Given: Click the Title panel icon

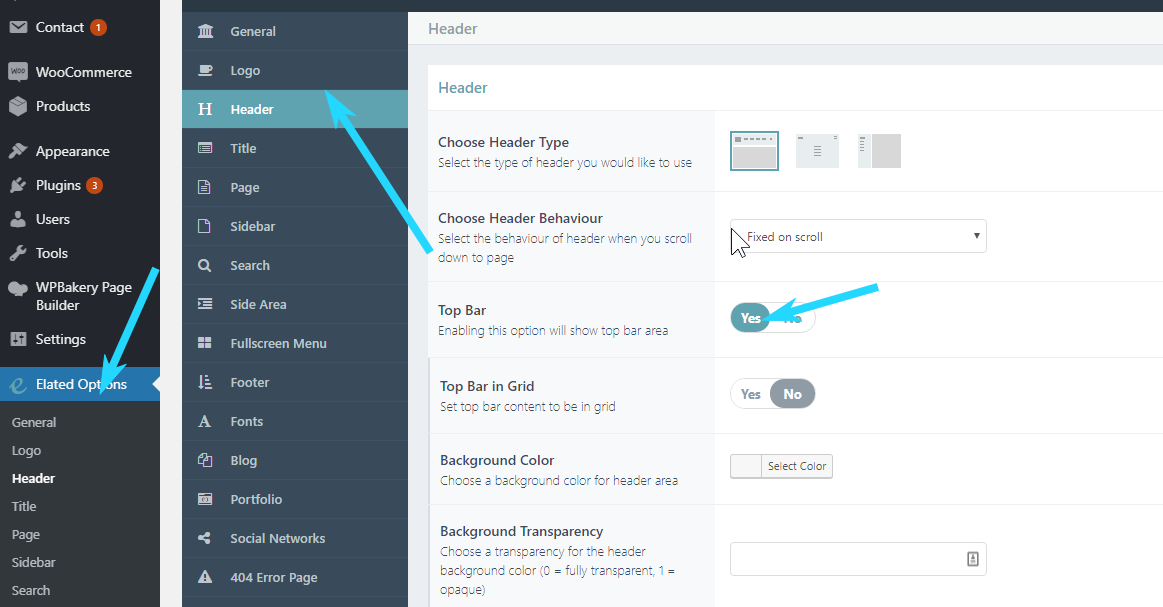Looking at the screenshot, I should click(x=205, y=148).
